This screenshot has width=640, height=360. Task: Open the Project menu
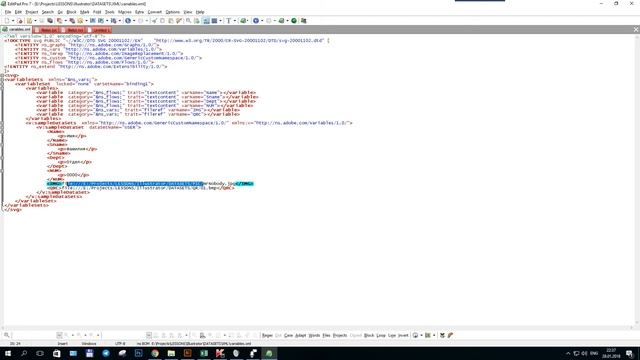point(31,12)
